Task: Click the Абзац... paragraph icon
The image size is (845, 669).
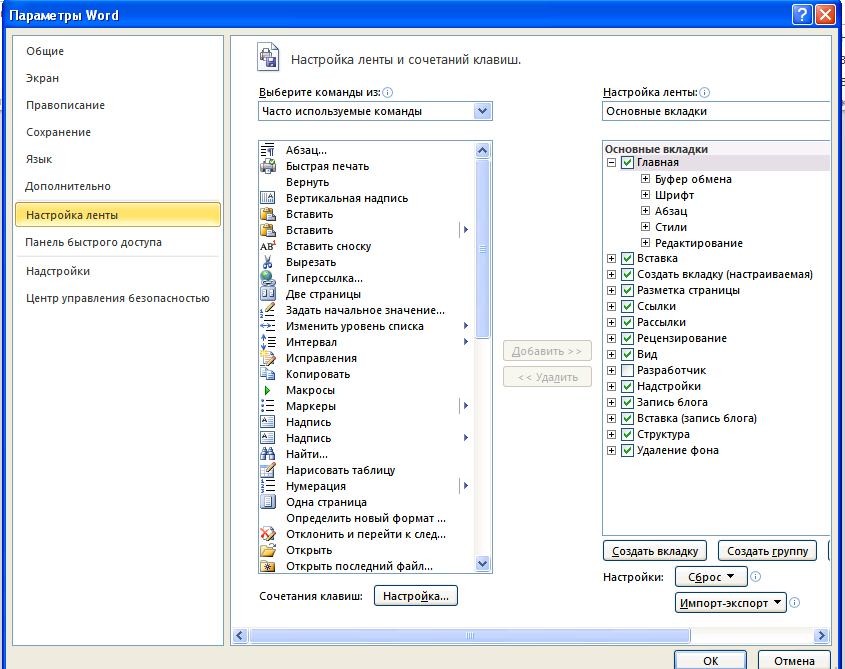Action: click(268, 150)
